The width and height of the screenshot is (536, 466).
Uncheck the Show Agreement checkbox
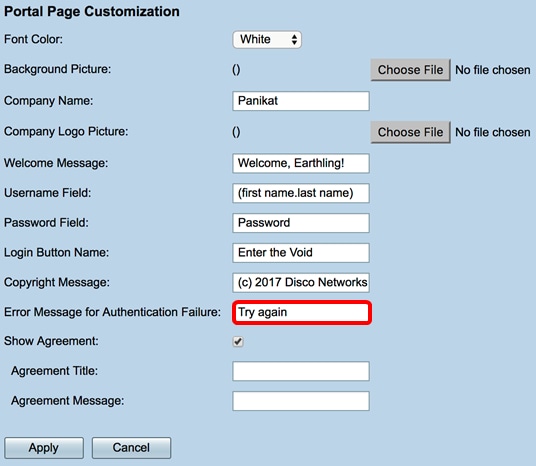coord(238,342)
